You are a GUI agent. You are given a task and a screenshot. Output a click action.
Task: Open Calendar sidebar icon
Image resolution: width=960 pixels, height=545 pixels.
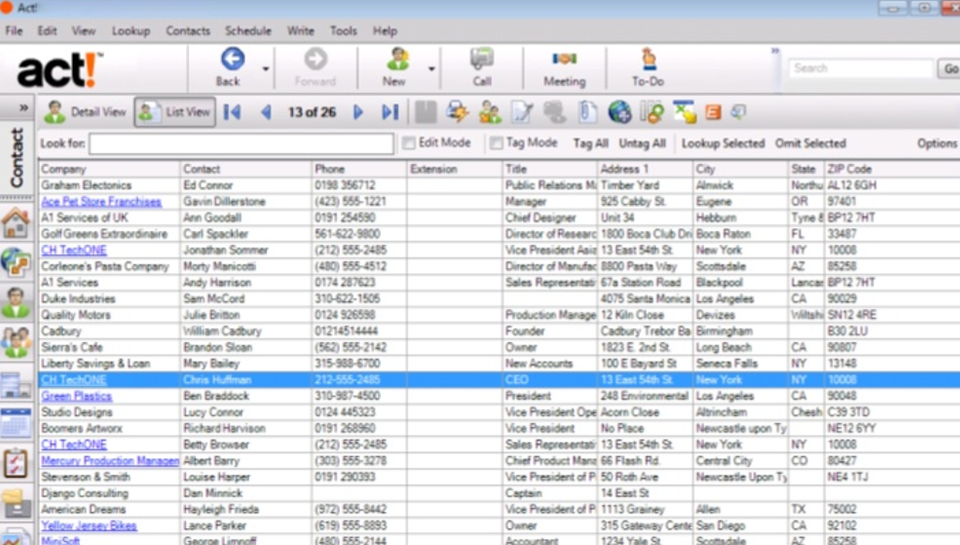pos(16,423)
